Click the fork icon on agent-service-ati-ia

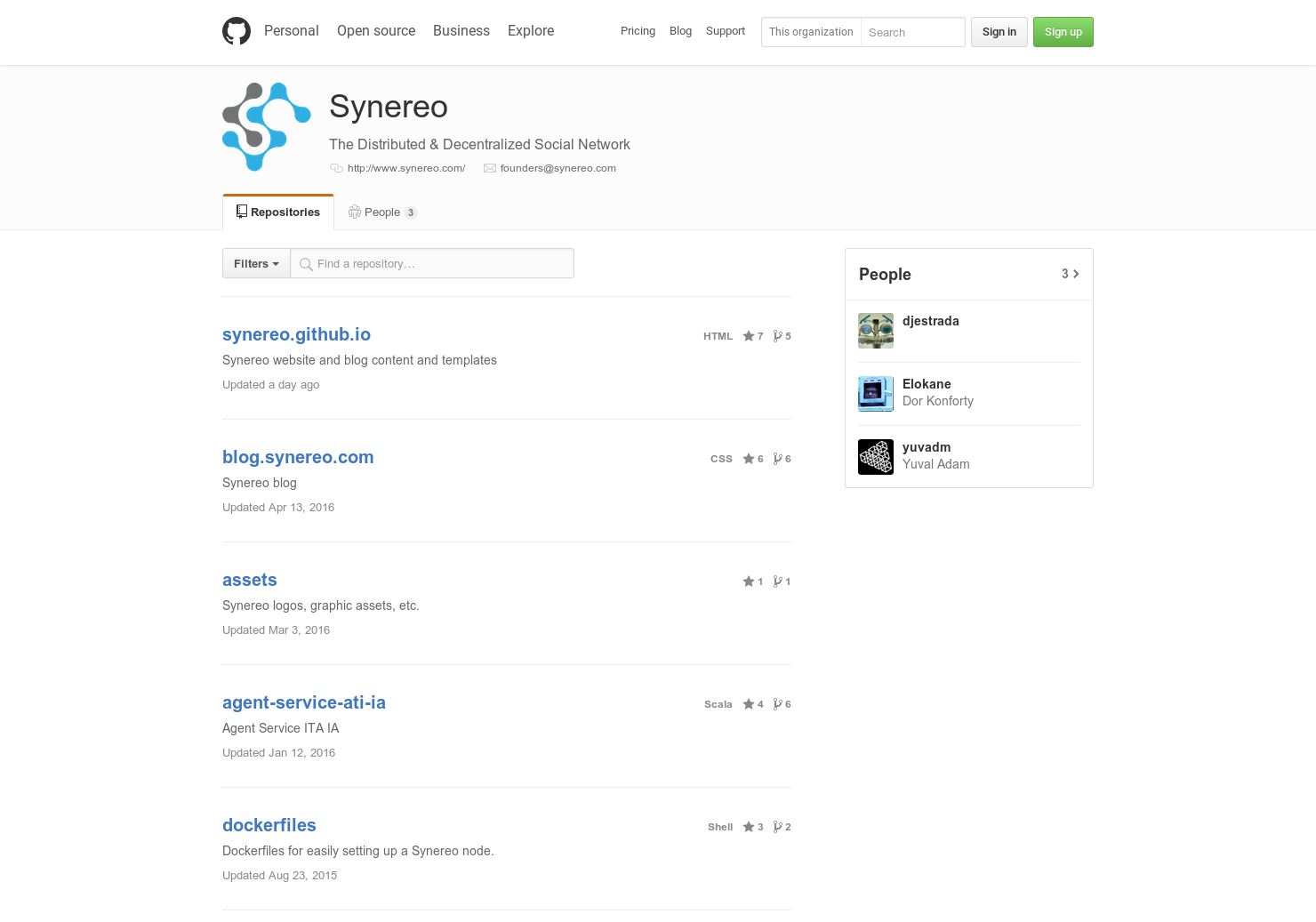point(777,703)
